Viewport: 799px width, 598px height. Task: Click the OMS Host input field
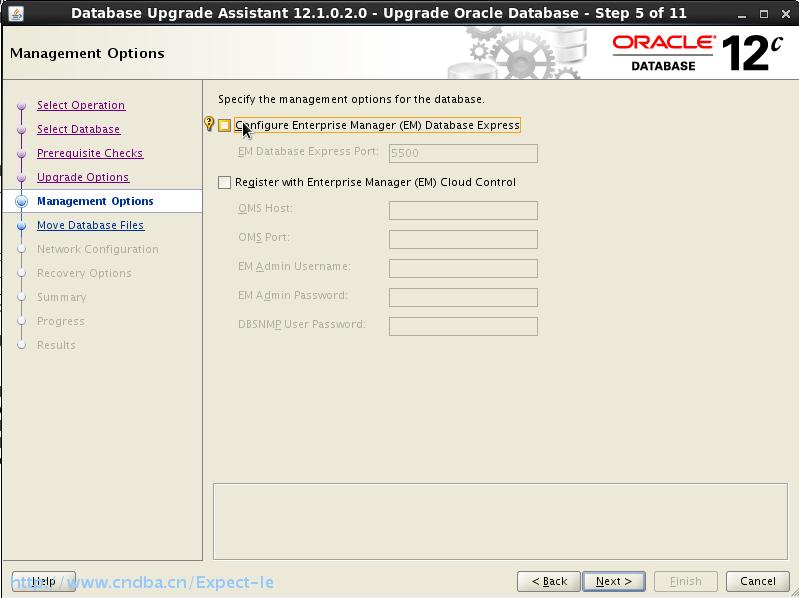click(463, 210)
